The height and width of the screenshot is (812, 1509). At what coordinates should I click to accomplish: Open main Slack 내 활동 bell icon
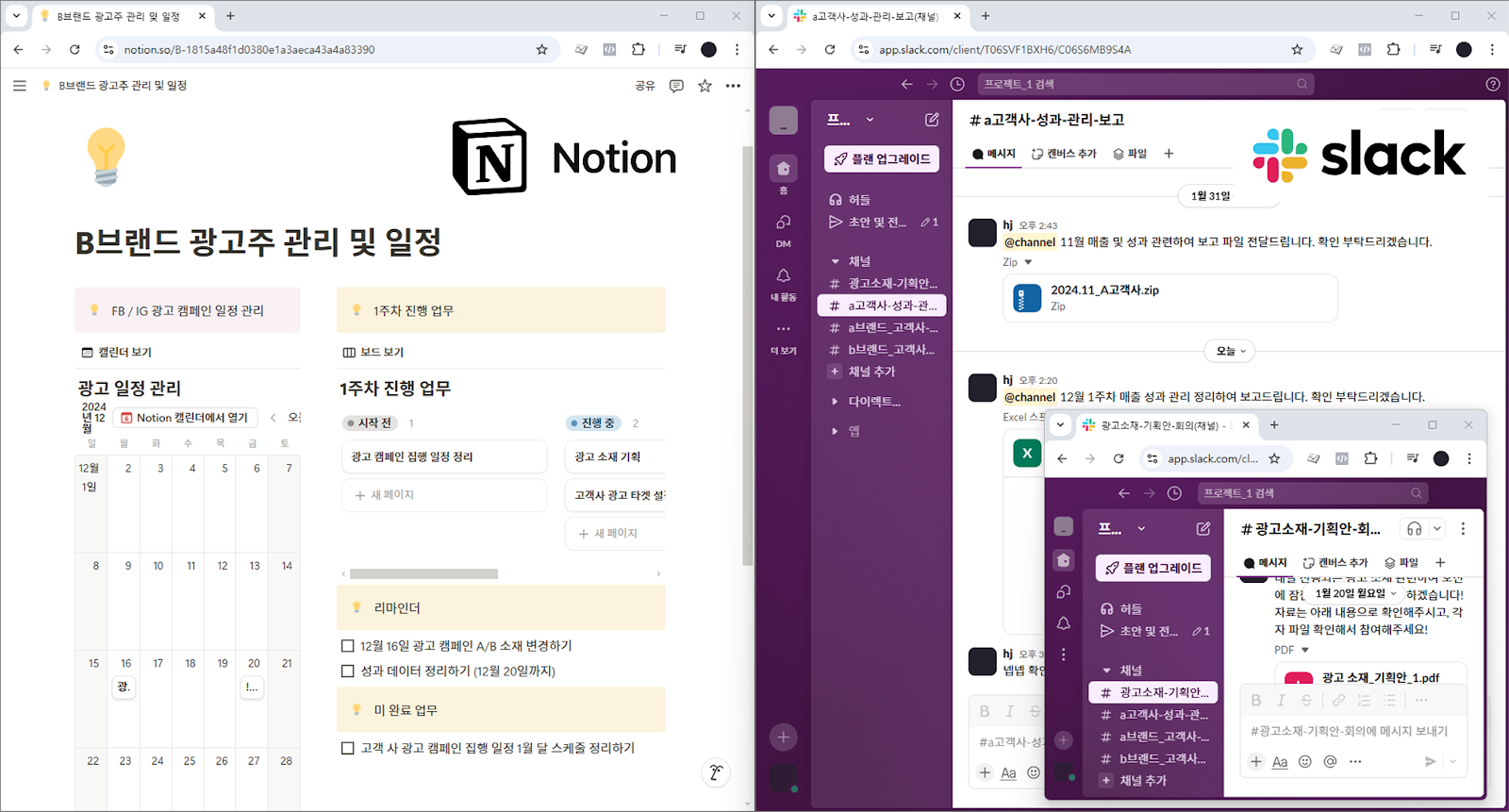point(784,276)
